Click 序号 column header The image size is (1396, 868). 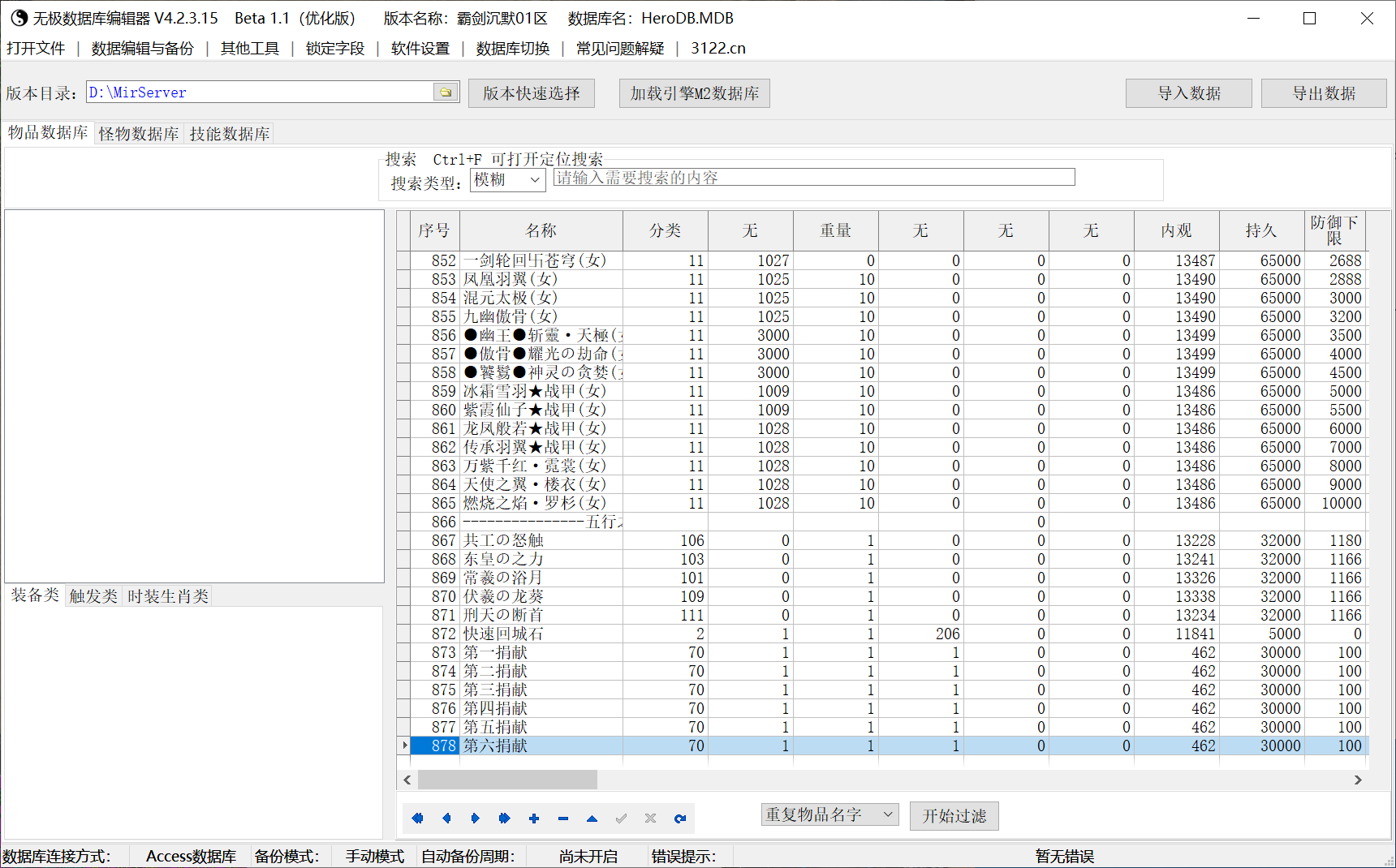tap(434, 231)
